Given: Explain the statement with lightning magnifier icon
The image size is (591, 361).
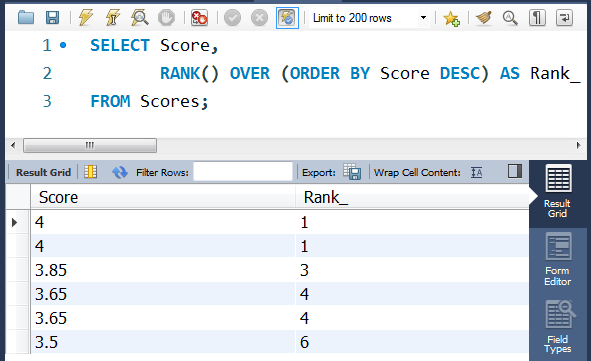Looking at the screenshot, I should click(139, 18).
